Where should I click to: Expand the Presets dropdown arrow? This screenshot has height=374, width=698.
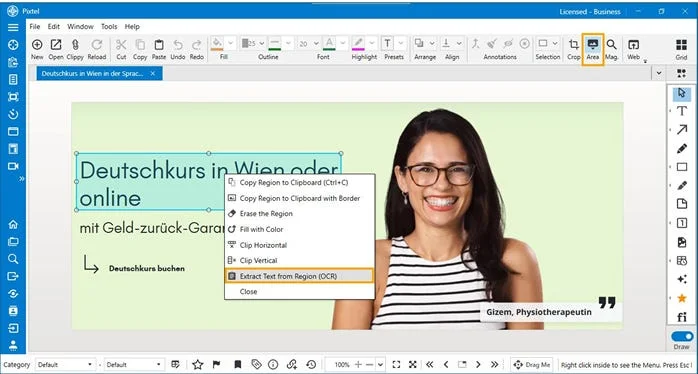(x=400, y=43)
